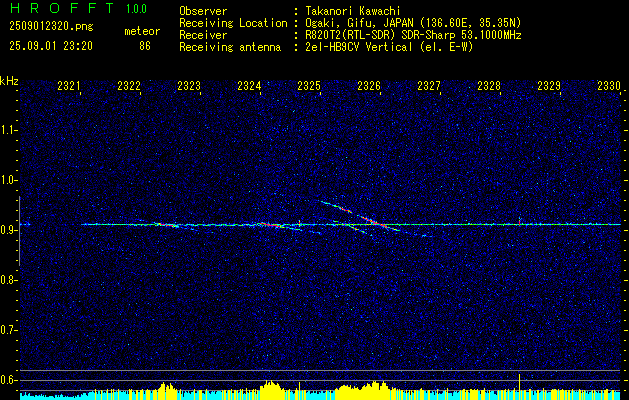Click the 0.6 kHz frequency label
This screenshot has height=400, width=629.
[8, 380]
